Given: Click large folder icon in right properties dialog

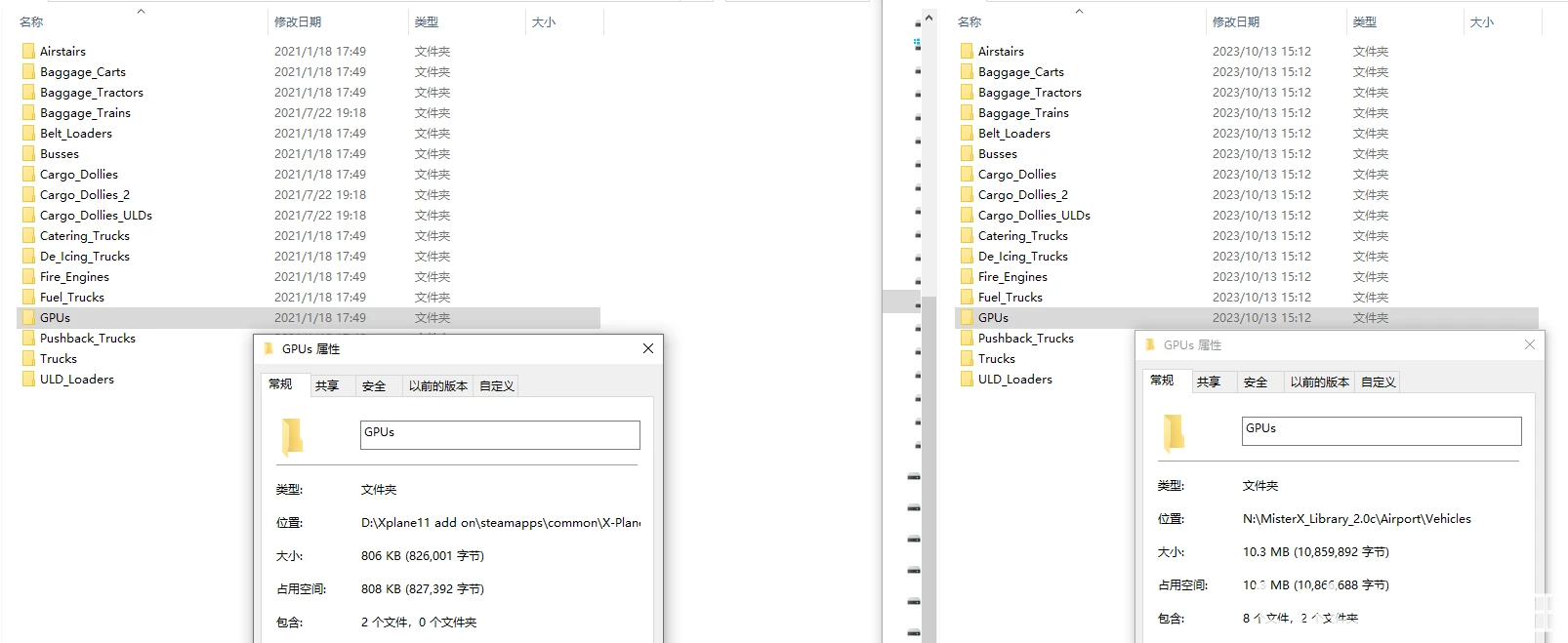Looking at the screenshot, I should (1174, 432).
